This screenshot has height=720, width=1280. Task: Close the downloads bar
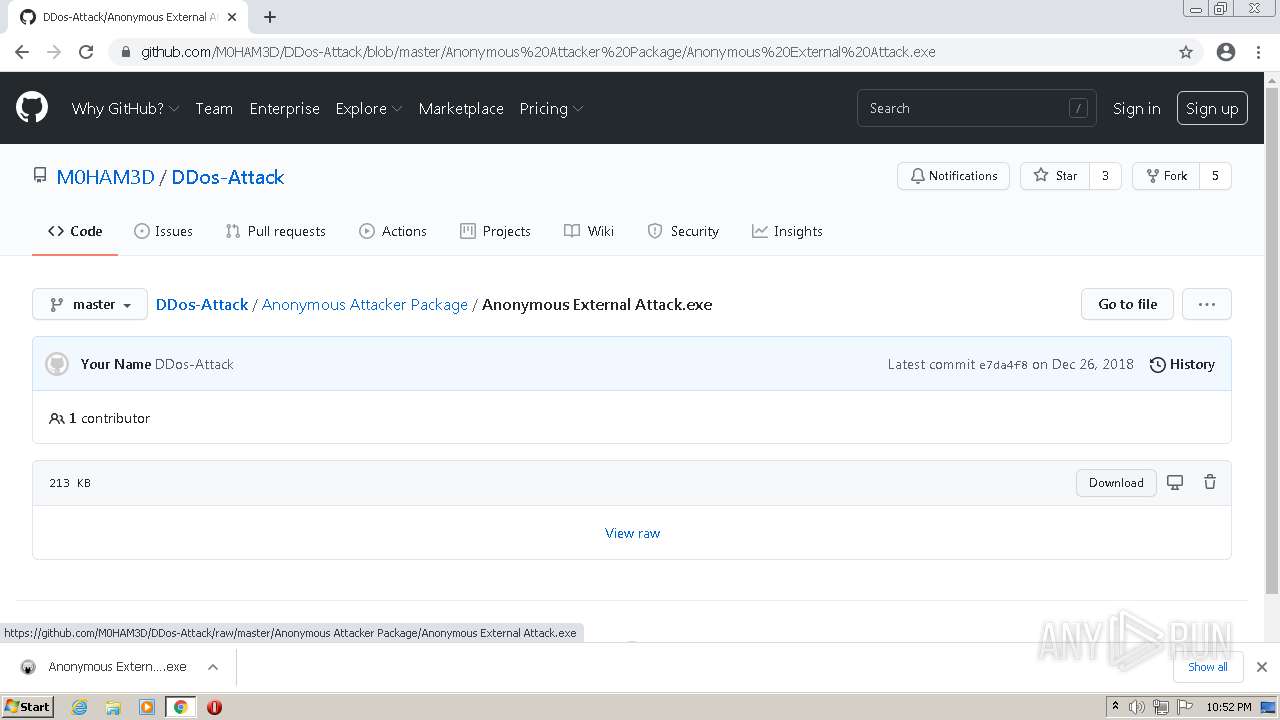pyautogui.click(x=1262, y=667)
